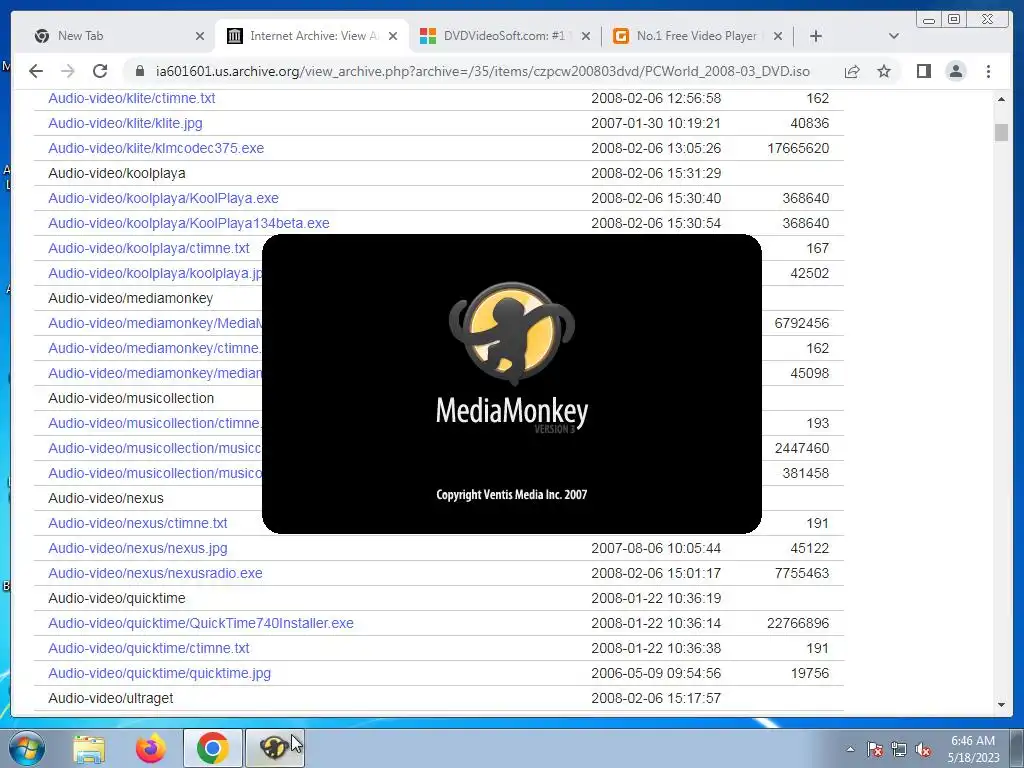1024x768 pixels.
Task: Close the DVDVideoSoft.com tab
Action: [x=586, y=36]
